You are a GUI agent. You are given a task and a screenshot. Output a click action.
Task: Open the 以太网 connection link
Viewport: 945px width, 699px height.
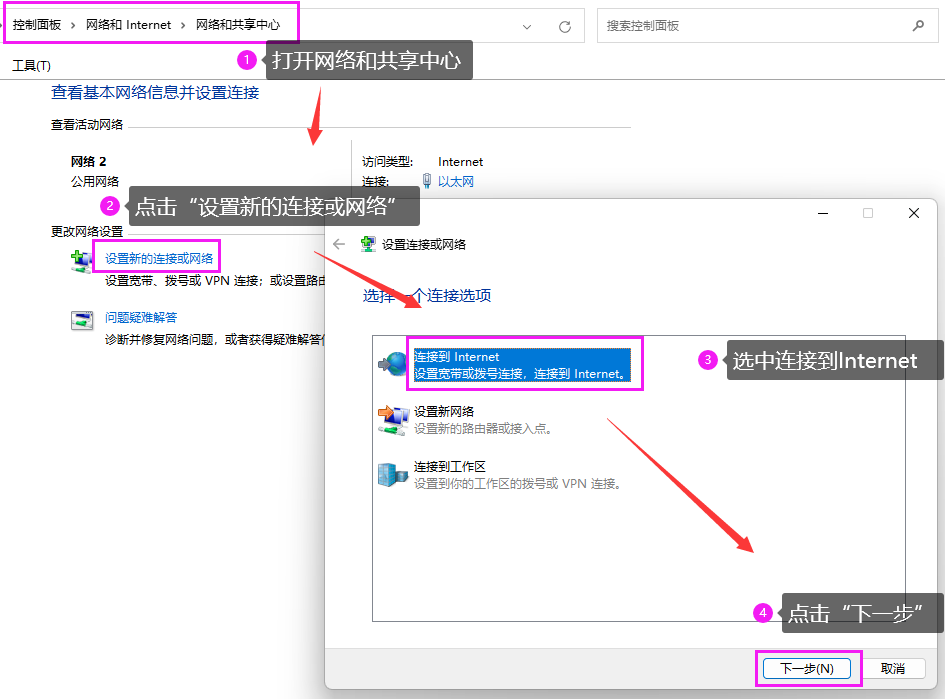click(456, 181)
